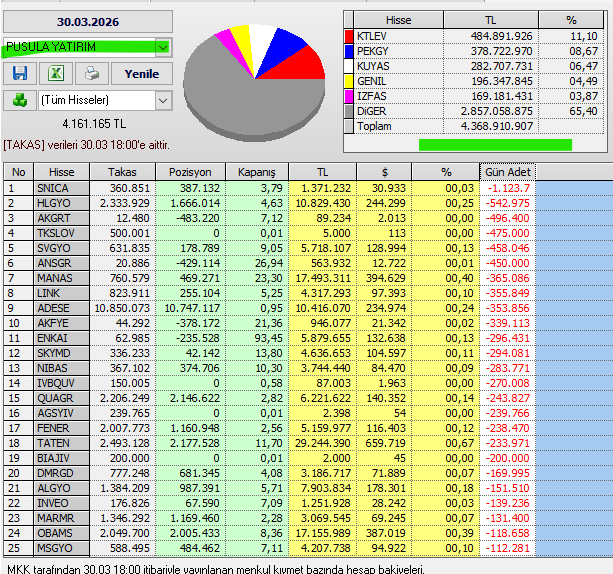The width and height of the screenshot is (613, 574).
Task: Open the PUSULA YATIRIM broker dropdown
Action: 163,48
